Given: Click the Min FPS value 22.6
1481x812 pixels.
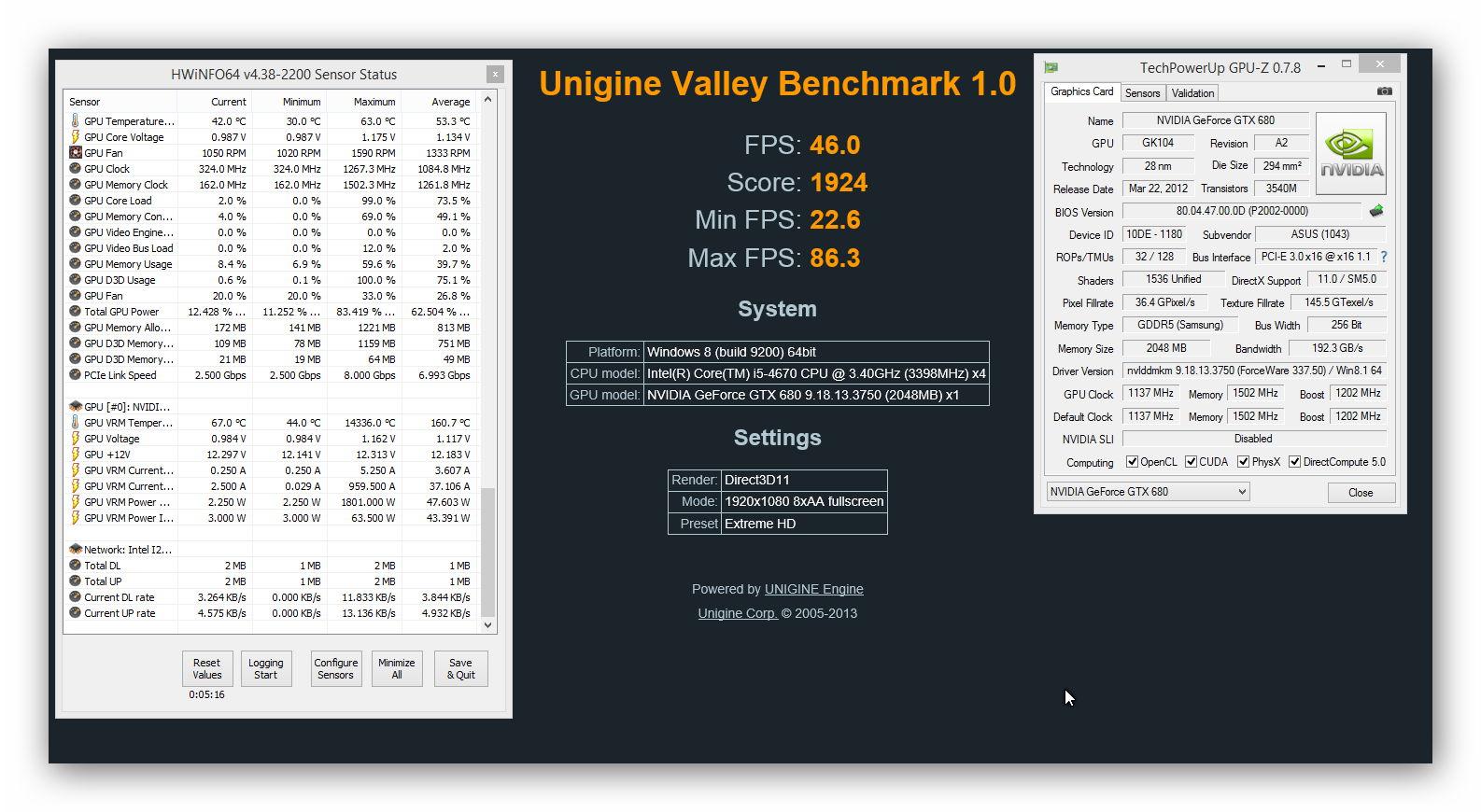Looking at the screenshot, I should pyautogui.click(x=835, y=220).
